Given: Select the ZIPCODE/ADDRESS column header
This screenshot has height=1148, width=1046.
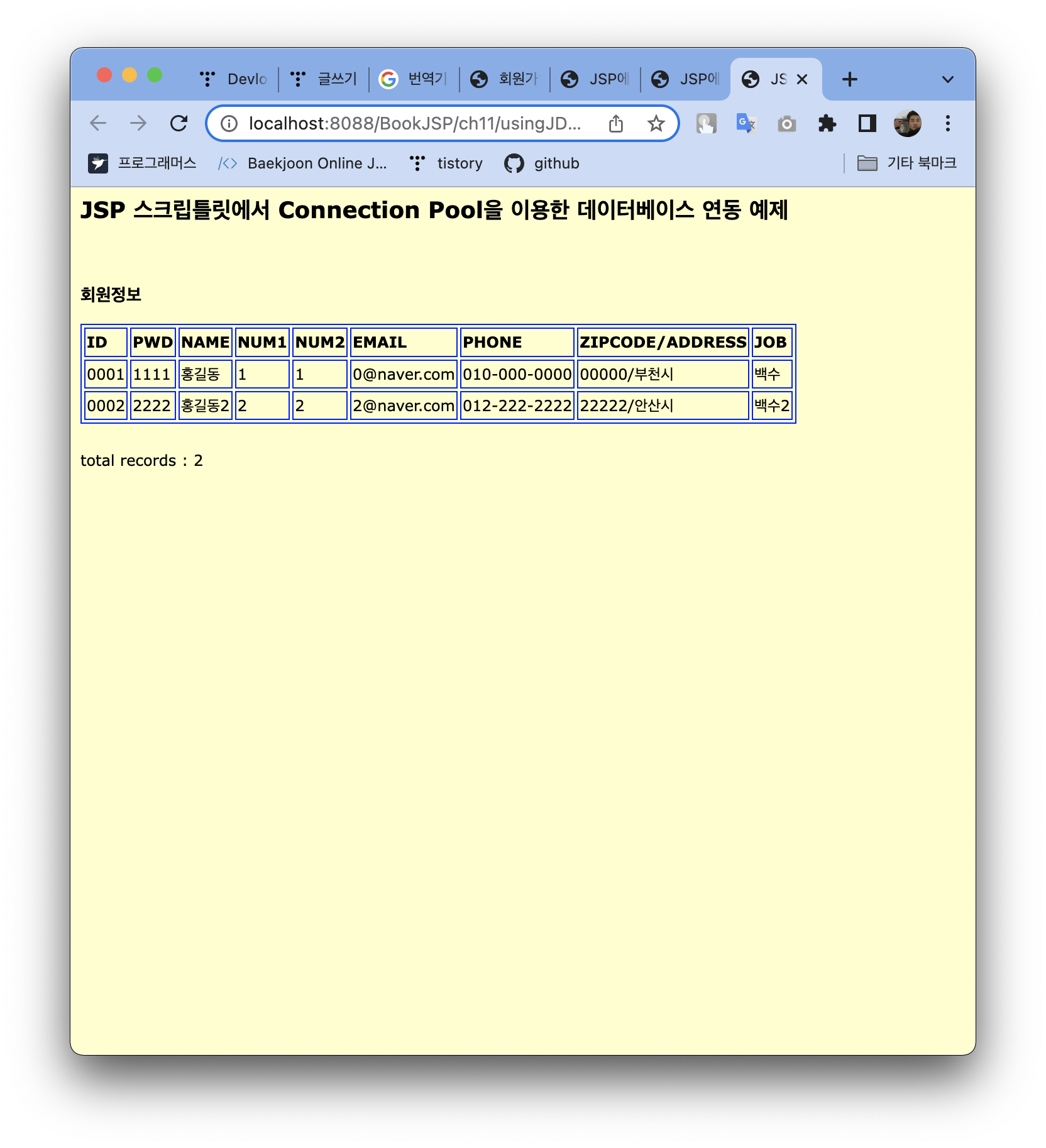Looking at the screenshot, I should 663,342.
